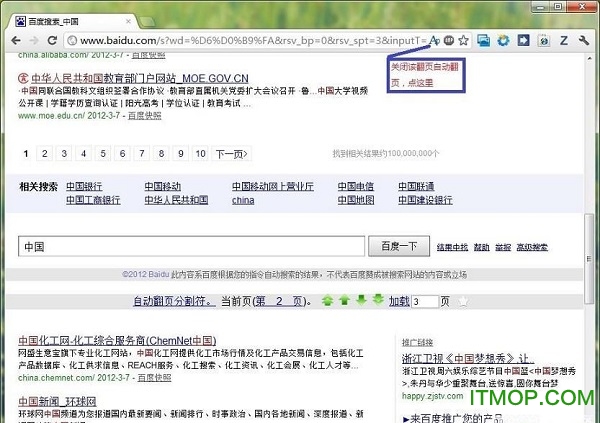Screen dimensions: 600x423
Task: Click the AutoPager icon in address bar
Action: click(x=434, y=40)
